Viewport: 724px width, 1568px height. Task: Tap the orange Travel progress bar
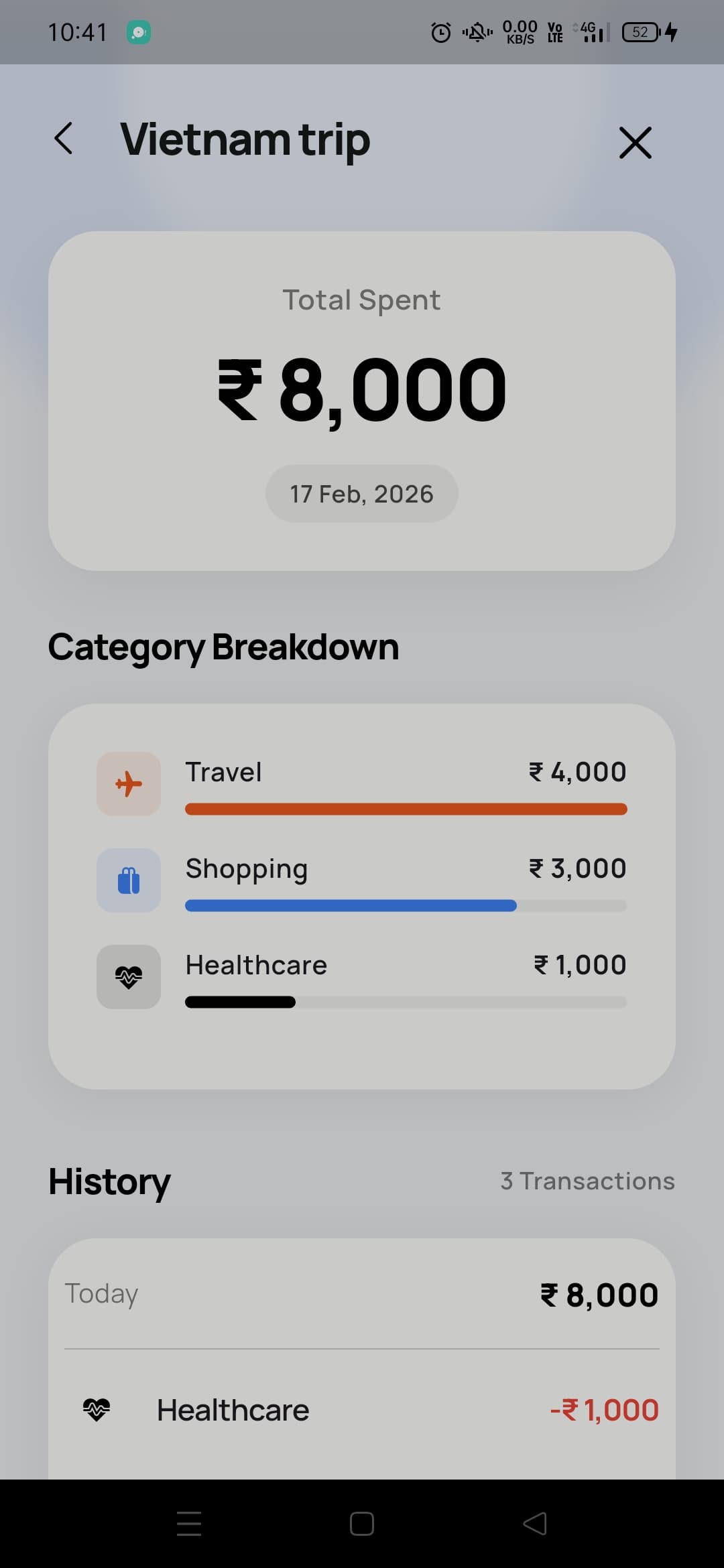(406, 809)
